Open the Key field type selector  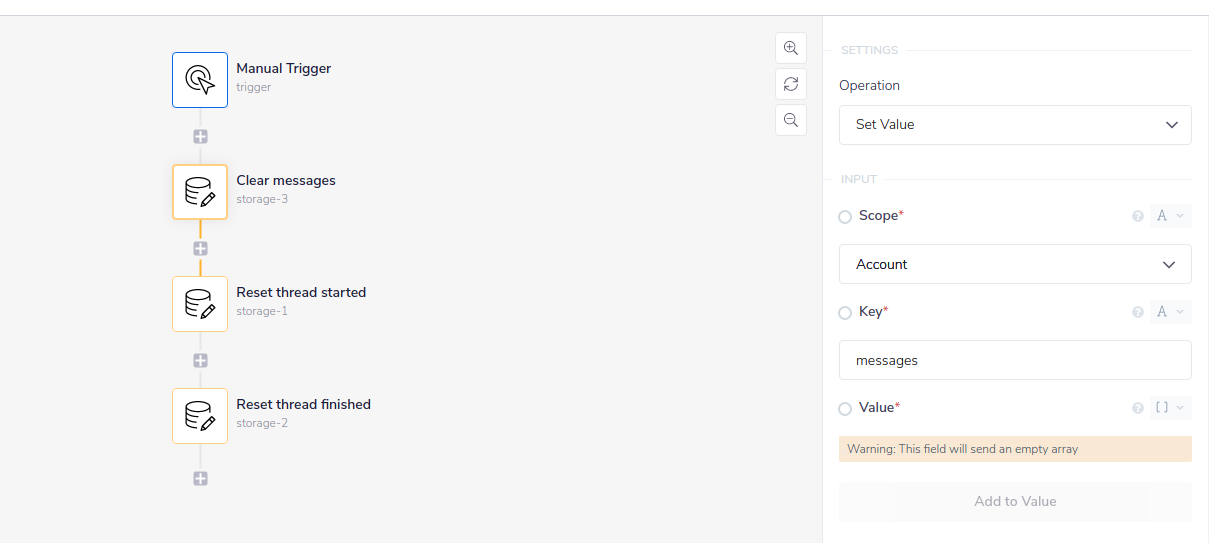point(1169,312)
